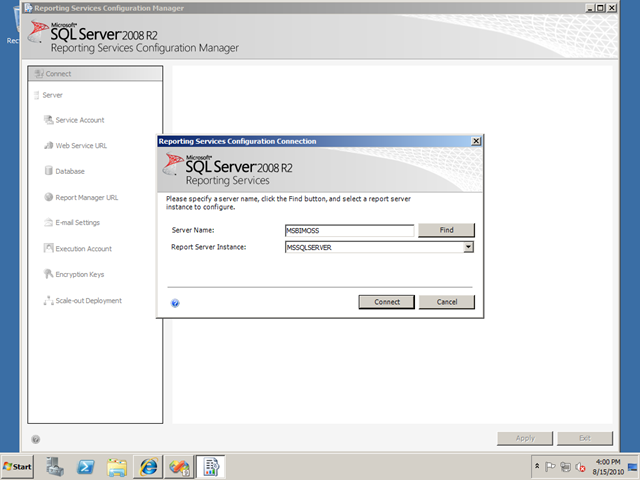Close the Reporting Services Configuration Manager window
The image size is (640, 480).
pyautogui.click(x=612, y=8)
